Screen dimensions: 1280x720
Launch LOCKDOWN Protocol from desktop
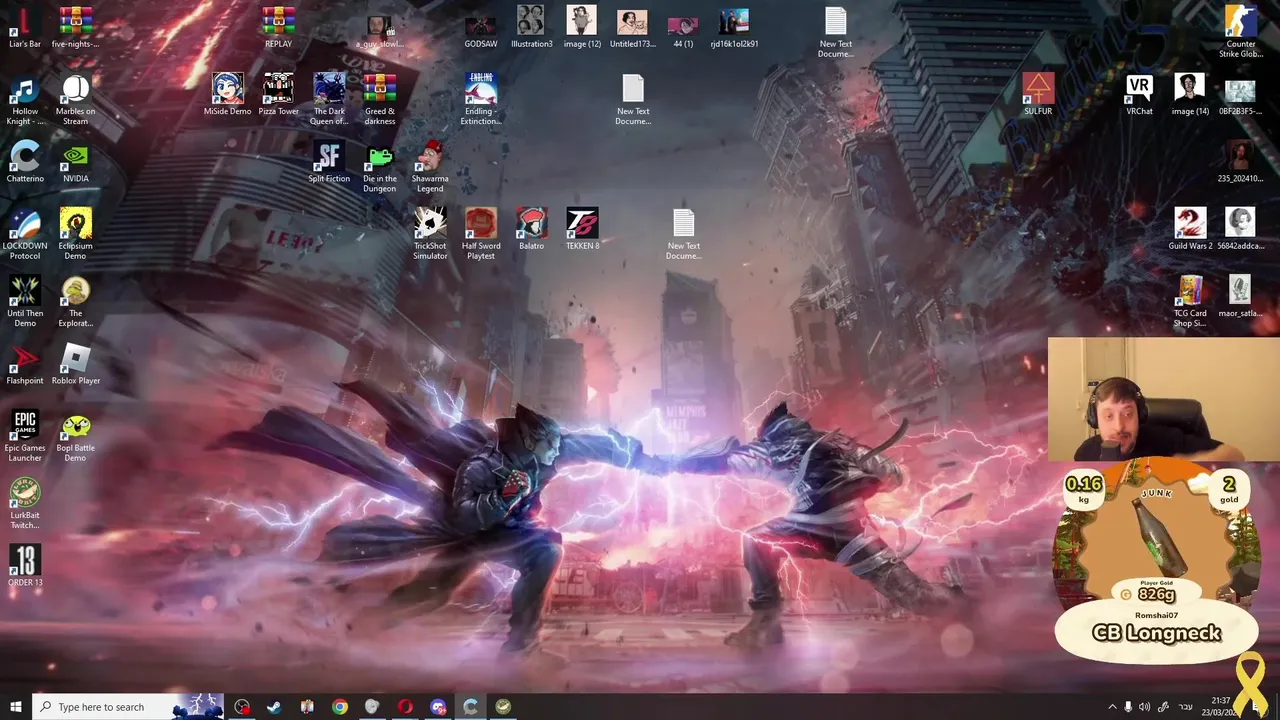(25, 234)
